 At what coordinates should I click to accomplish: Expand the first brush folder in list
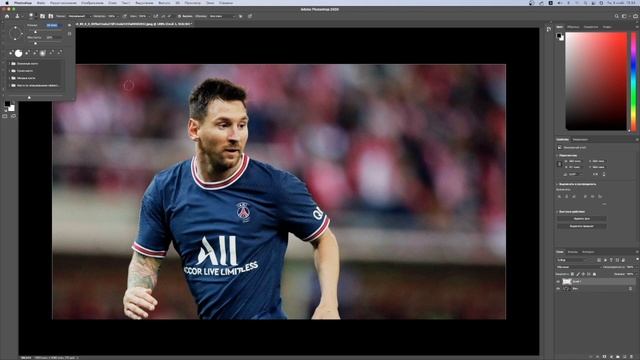(x=9, y=64)
